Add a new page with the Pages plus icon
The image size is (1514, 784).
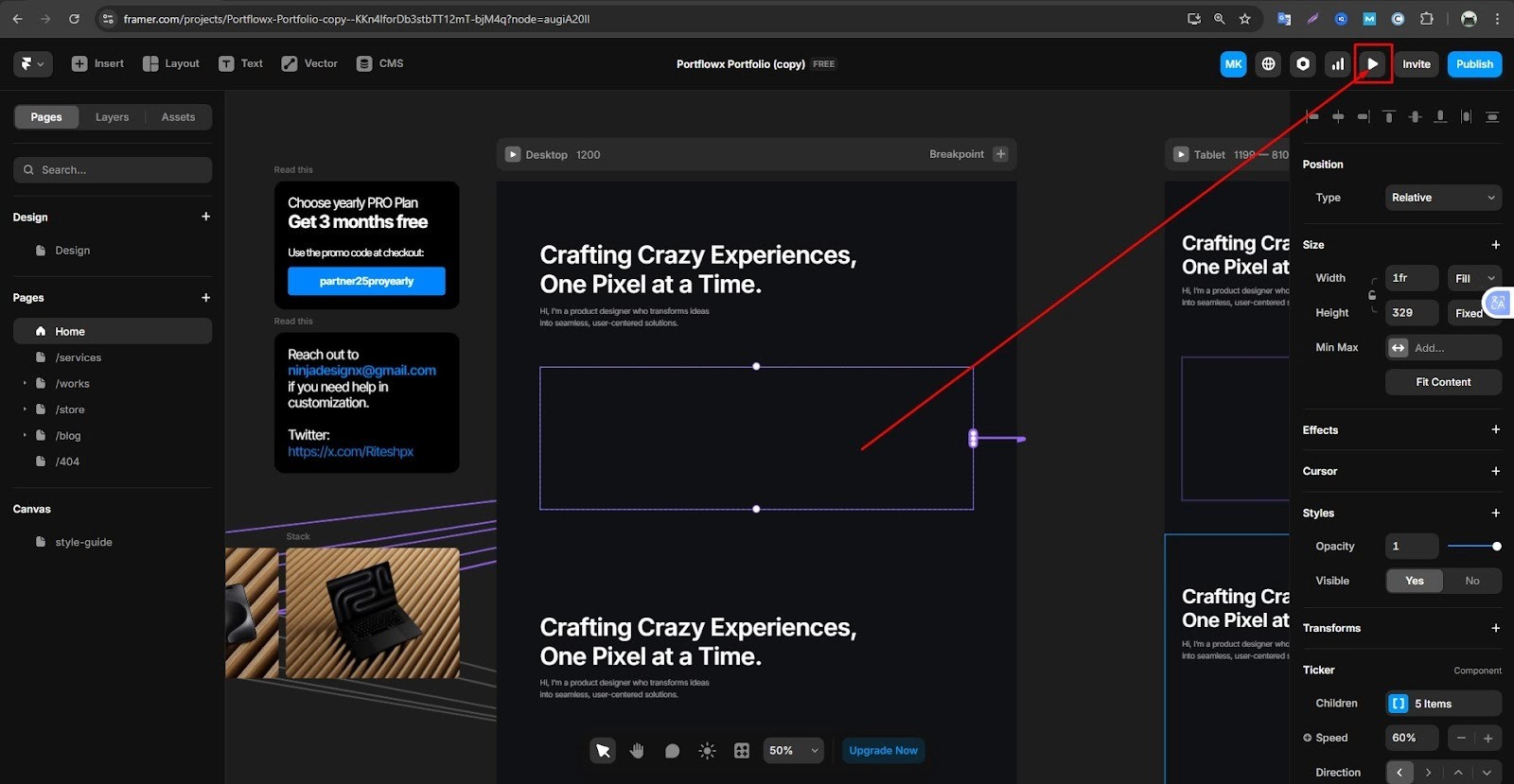pos(205,297)
